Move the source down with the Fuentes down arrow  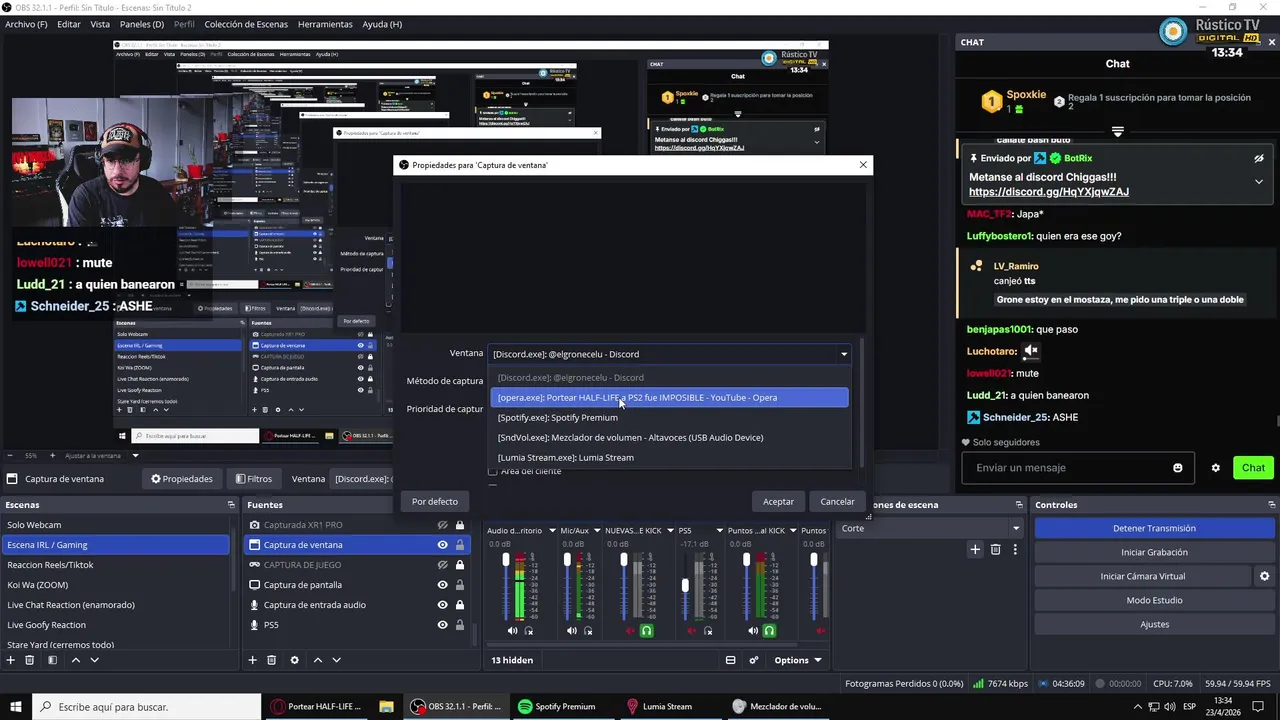(x=336, y=660)
